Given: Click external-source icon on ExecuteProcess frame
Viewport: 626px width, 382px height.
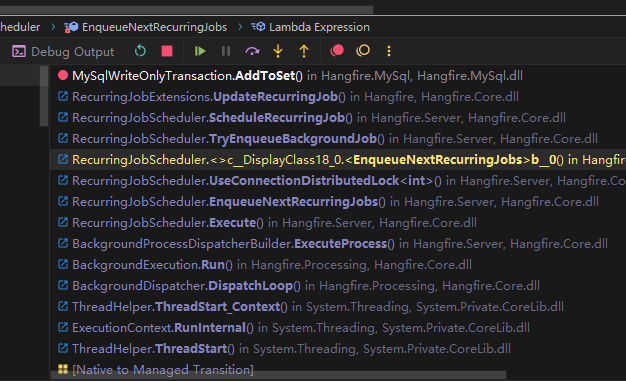Looking at the screenshot, I should (x=63, y=243).
